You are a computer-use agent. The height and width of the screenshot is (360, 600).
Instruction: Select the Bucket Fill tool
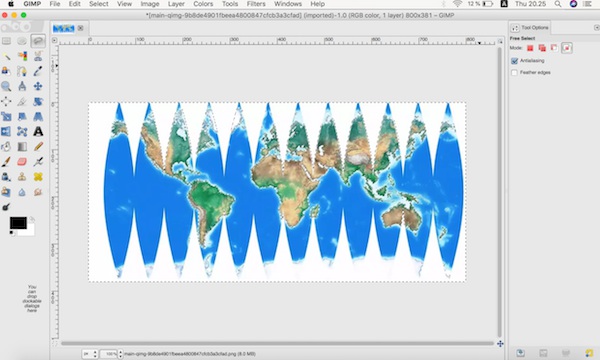pyautogui.click(x=6, y=147)
